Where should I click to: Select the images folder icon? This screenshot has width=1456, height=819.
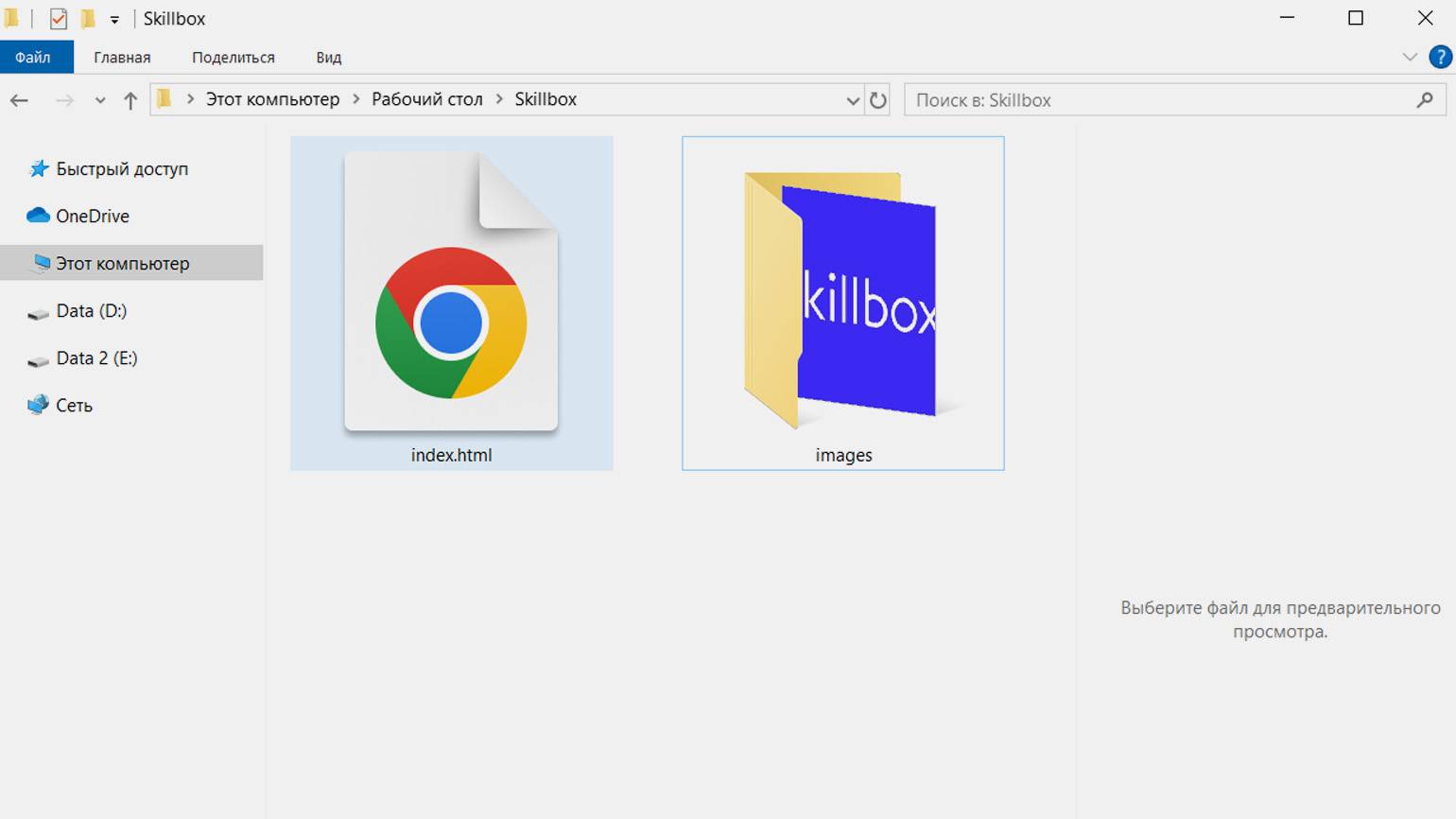[x=841, y=299]
